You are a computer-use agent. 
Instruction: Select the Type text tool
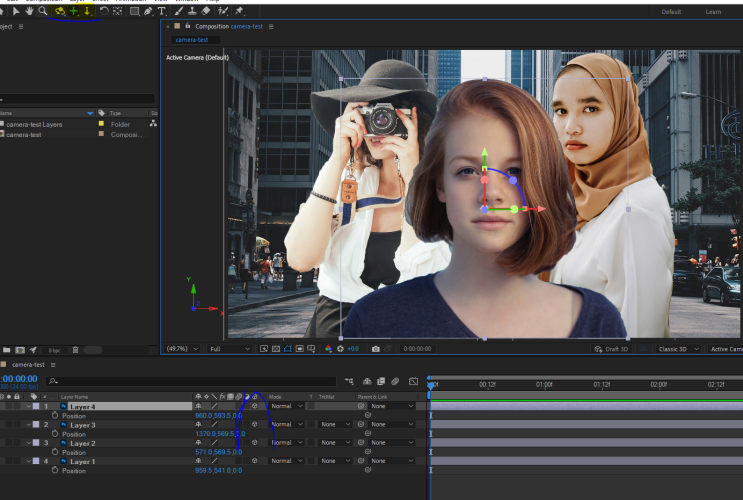coord(162,11)
